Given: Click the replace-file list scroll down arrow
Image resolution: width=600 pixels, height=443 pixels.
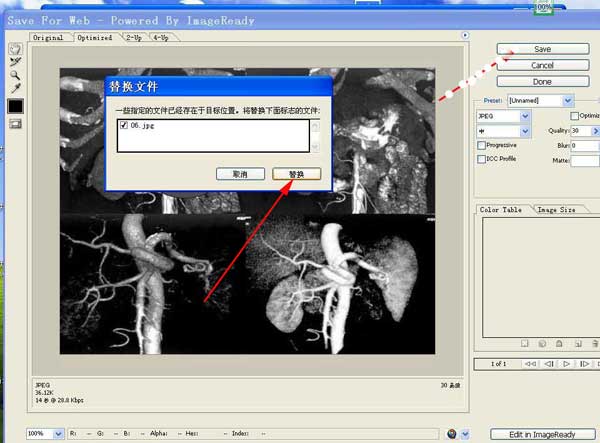Looking at the screenshot, I should click(x=315, y=147).
